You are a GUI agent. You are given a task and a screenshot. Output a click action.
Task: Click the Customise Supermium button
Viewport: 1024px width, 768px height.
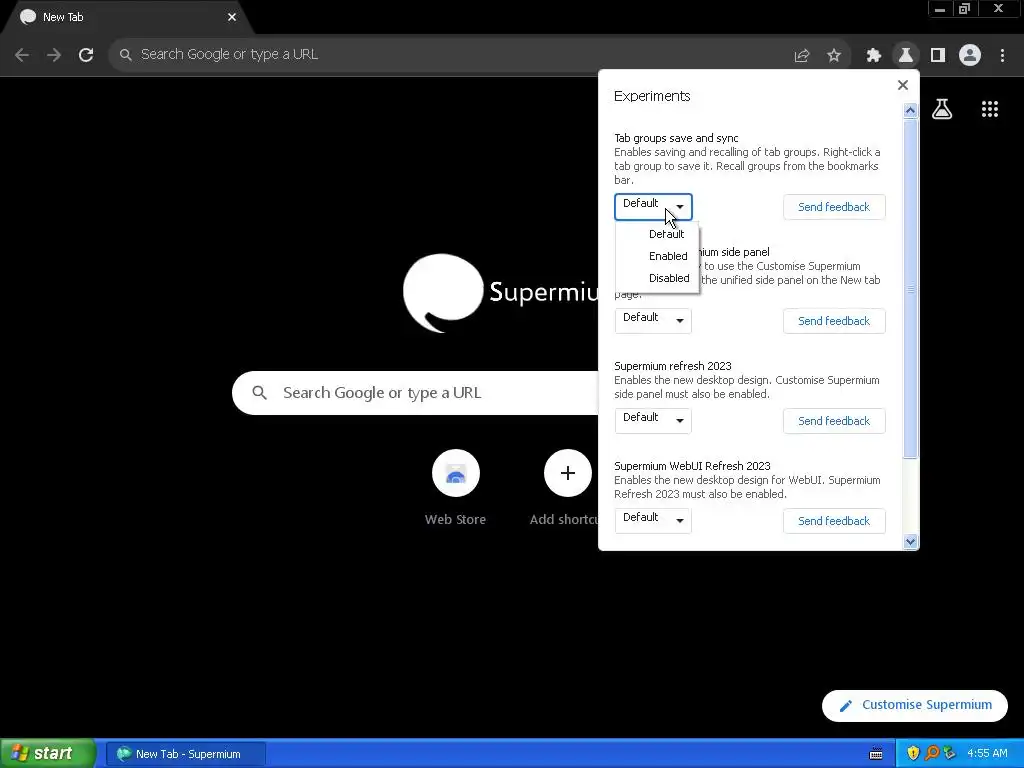914,705
